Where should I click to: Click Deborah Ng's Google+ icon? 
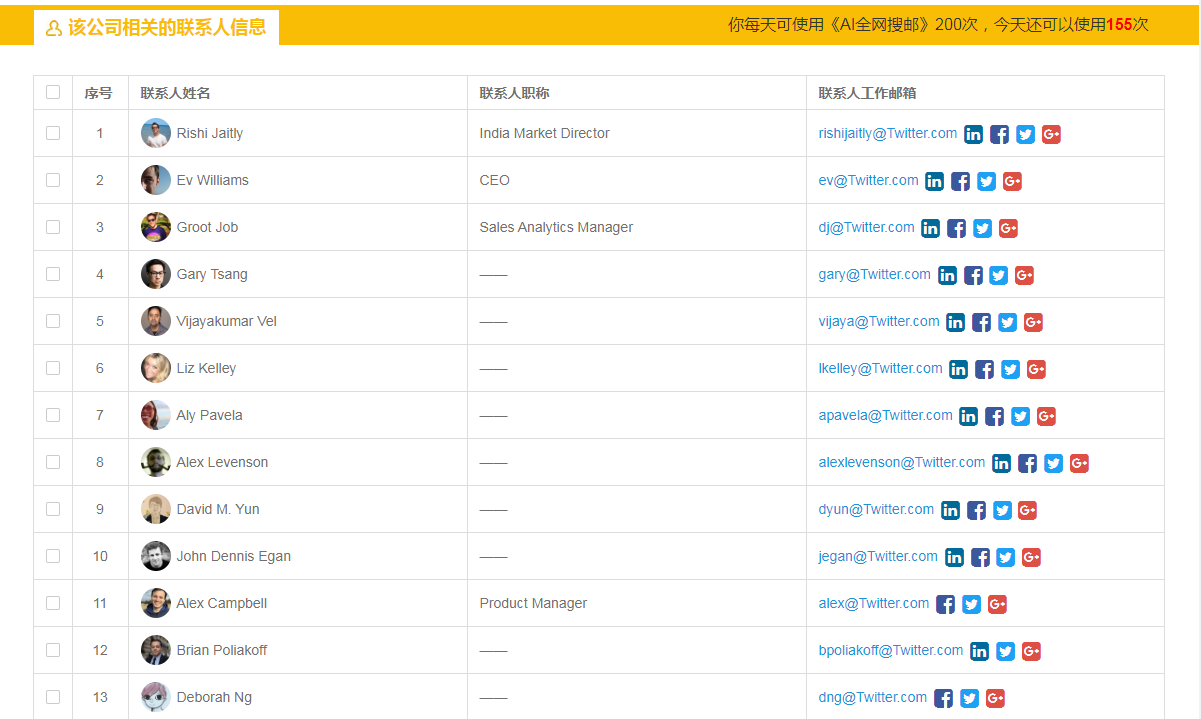point(995,699)
